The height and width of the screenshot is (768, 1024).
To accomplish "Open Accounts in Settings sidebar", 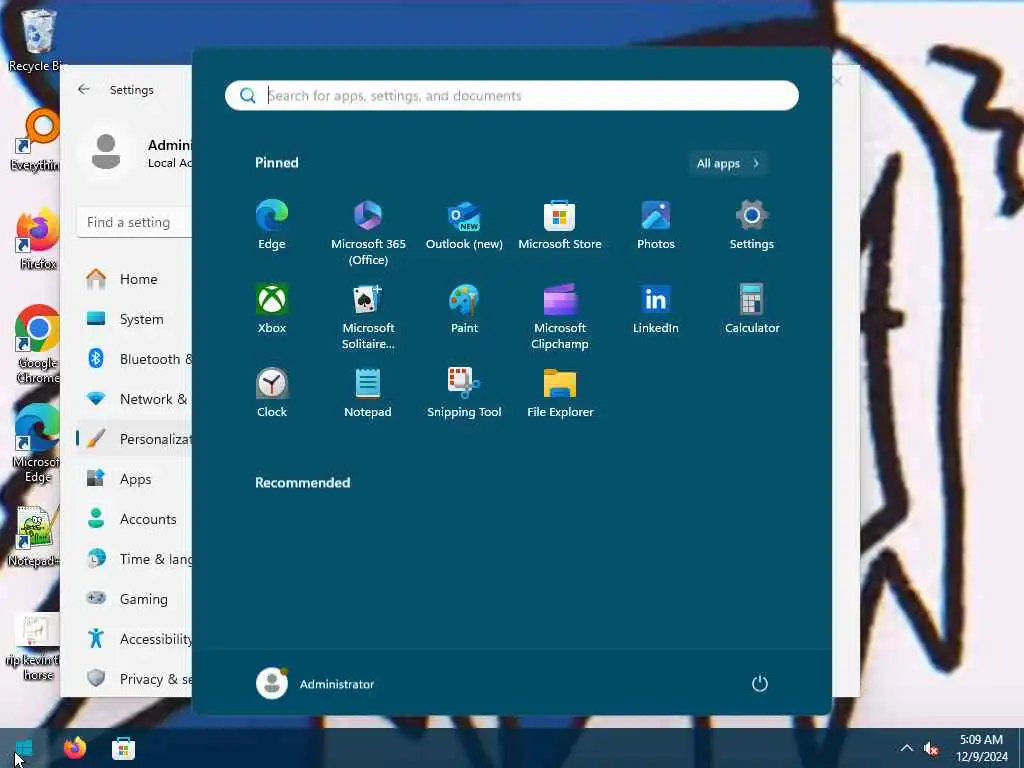I will tap(134, 519).
